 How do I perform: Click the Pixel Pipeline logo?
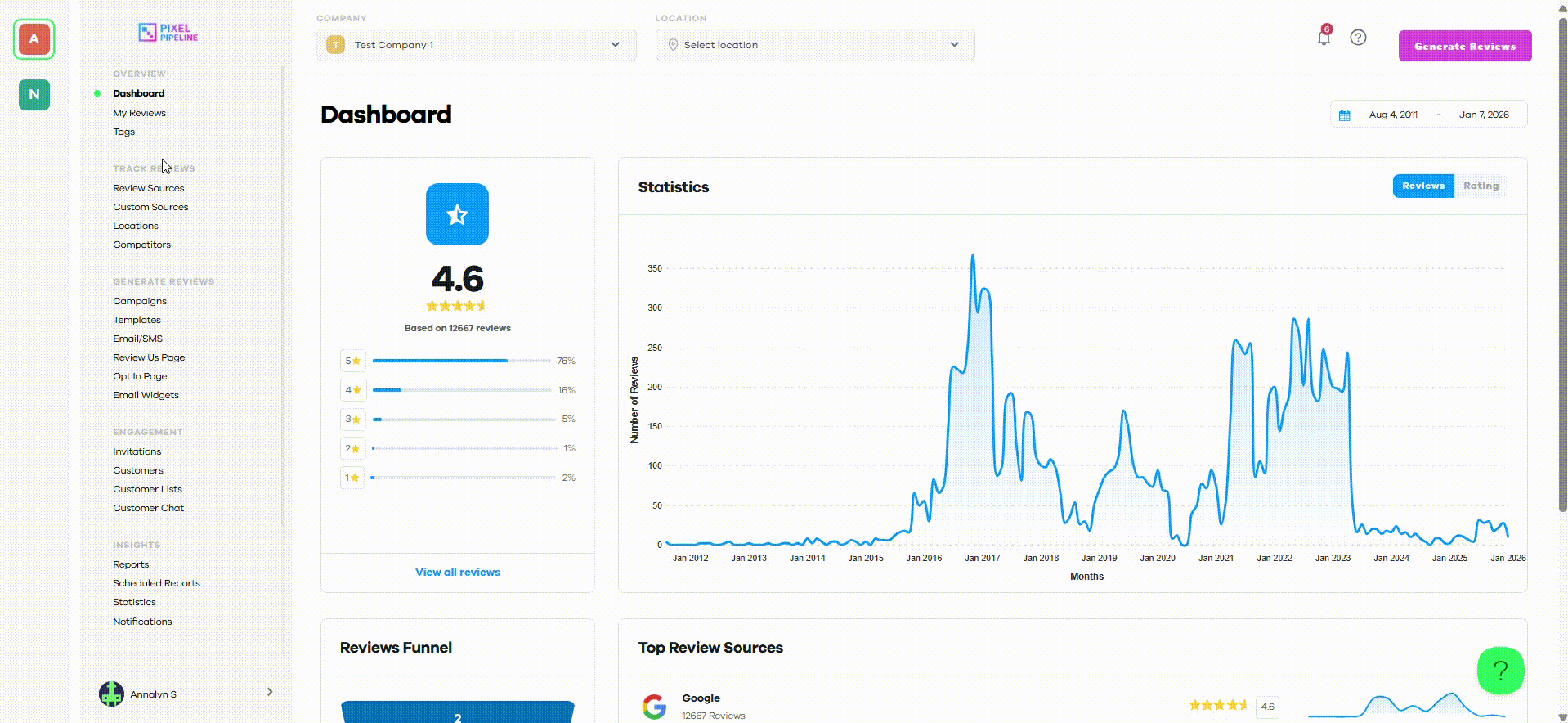point(168,33)
